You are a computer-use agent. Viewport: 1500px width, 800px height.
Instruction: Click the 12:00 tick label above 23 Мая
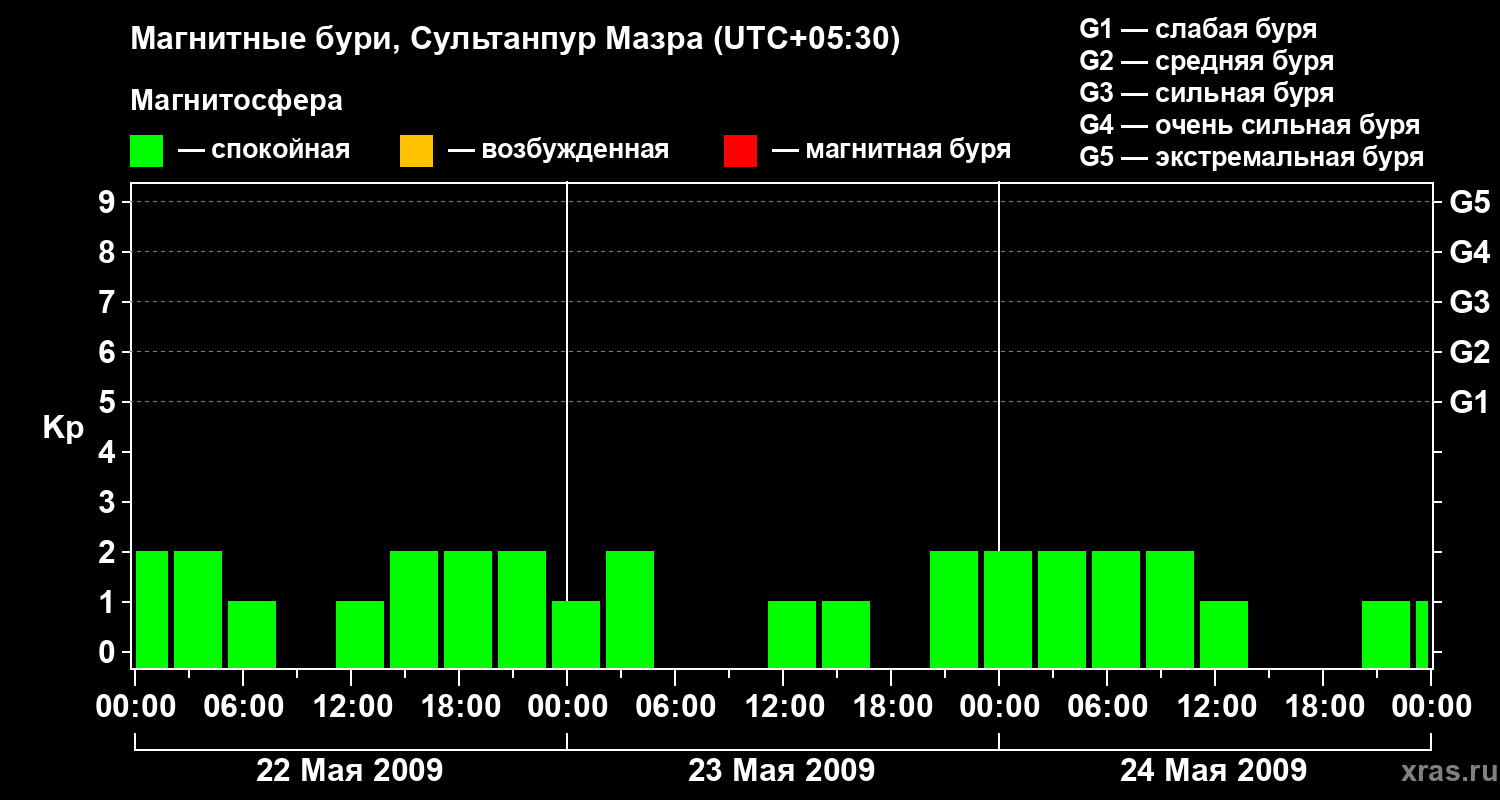(783, 707)
